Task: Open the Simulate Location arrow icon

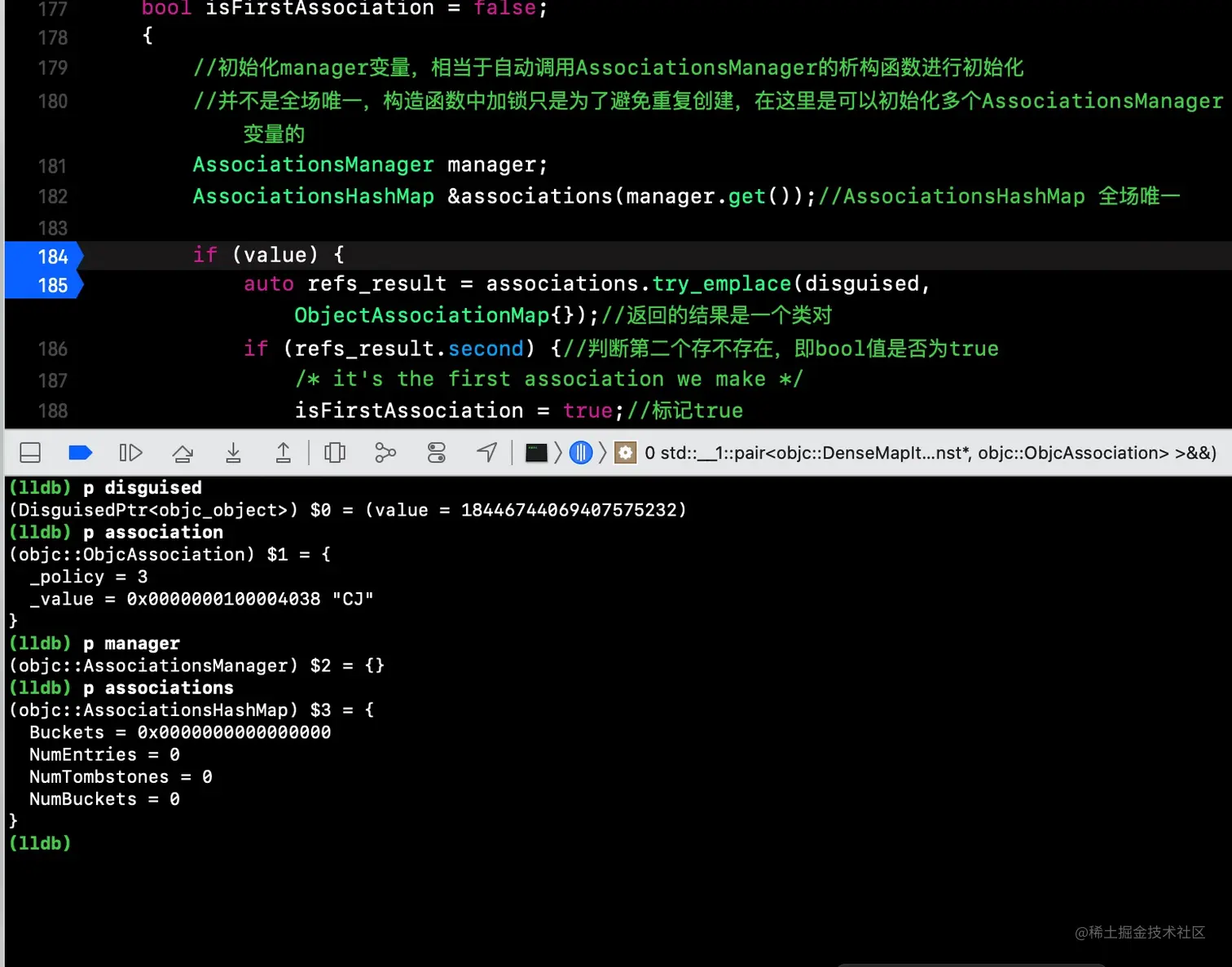Action: pyautogui.click(x=487, y=452)
